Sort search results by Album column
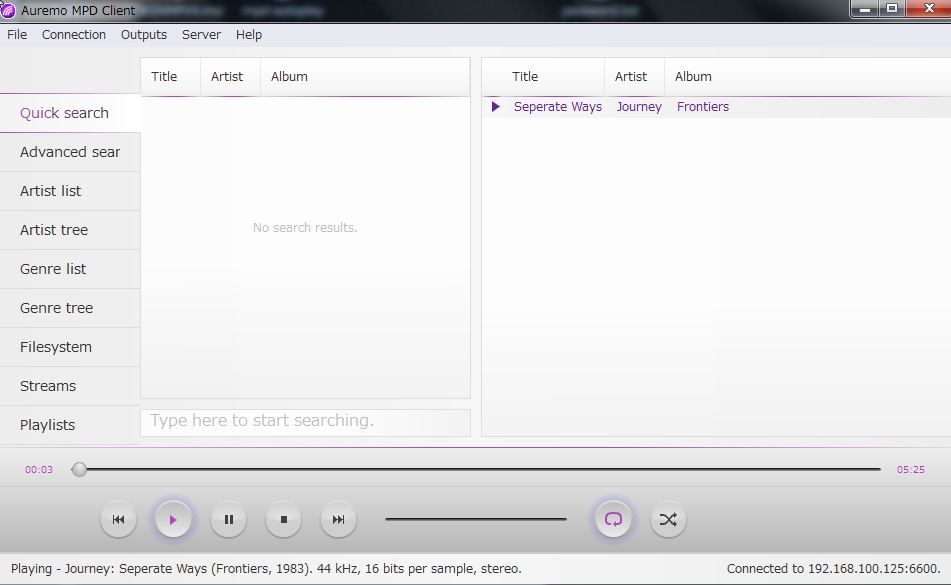Screen dimensions: 951x585 coord(365,77)
